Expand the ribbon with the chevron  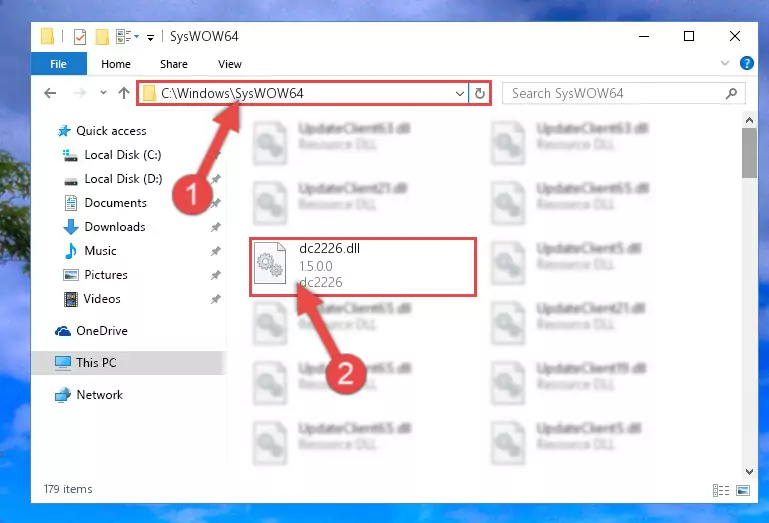click(x=725, y=63)
